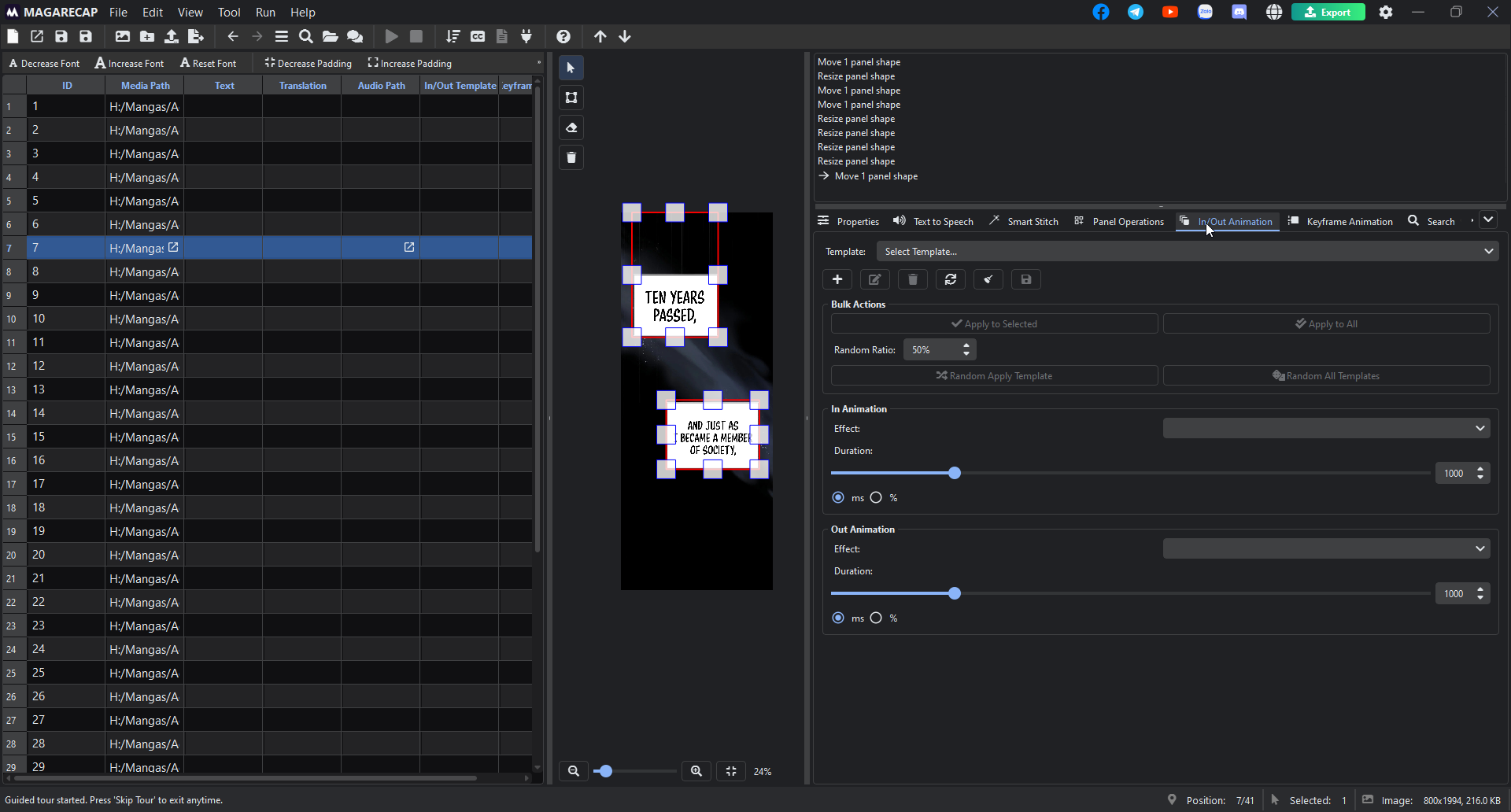Click the add template plus button

pos(837,279)
